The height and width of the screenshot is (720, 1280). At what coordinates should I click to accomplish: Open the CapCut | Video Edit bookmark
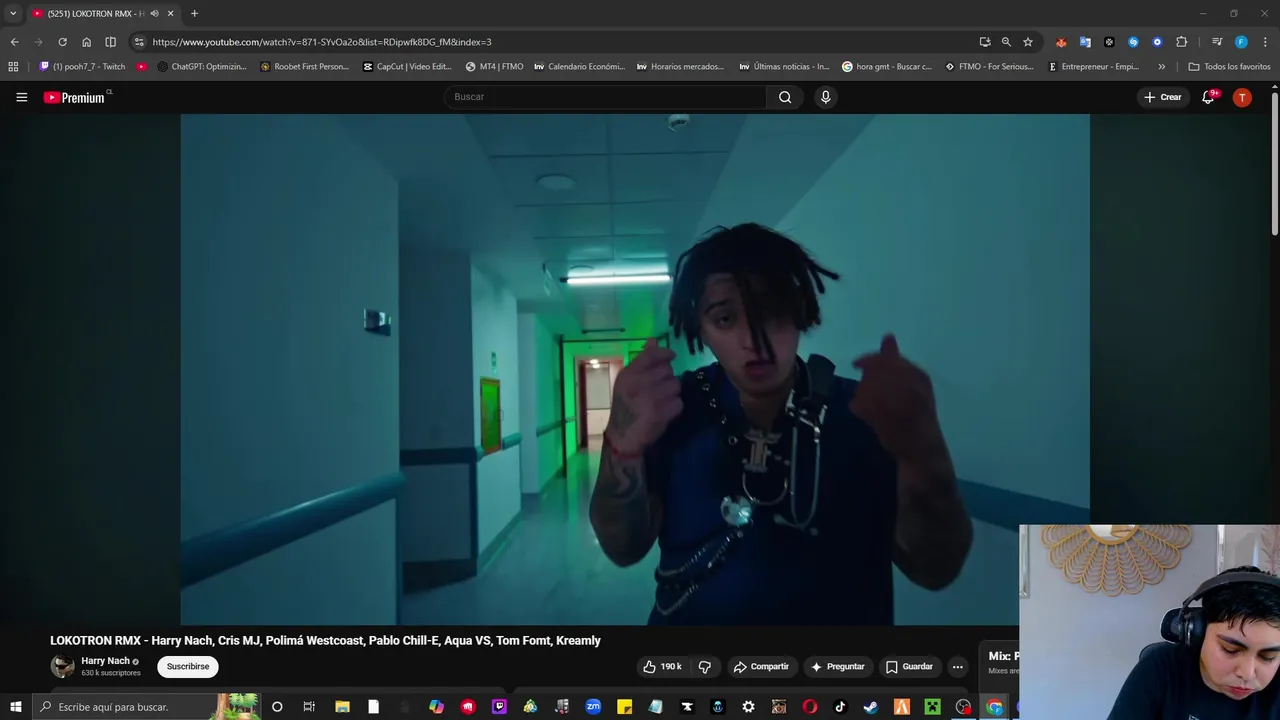pyautogui.click(x=408, y=67)
